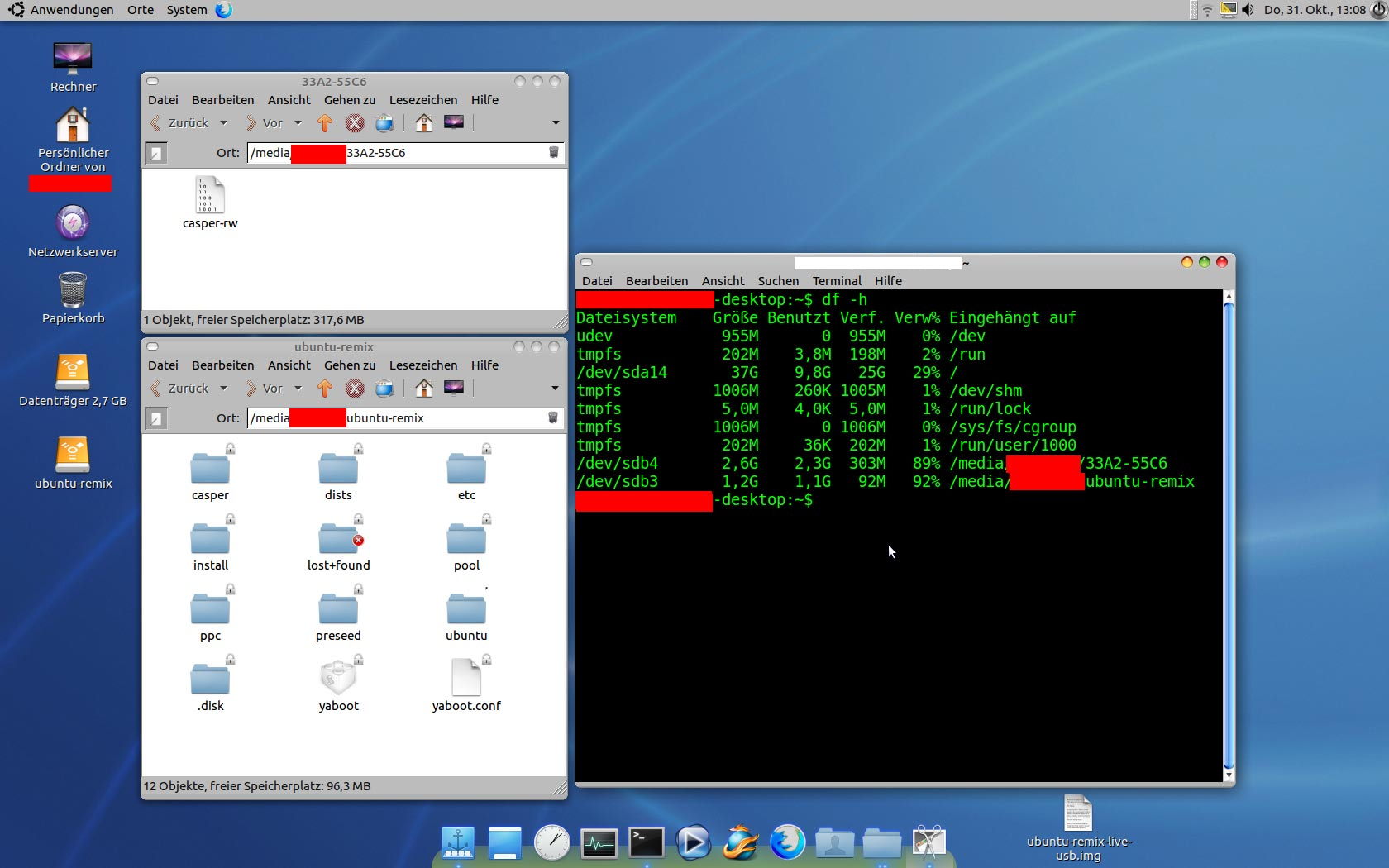Screen dimensions: 1389x868
Task: Open Zurück history dropdown in 33A2-55C6 window
Action: click(223, 123)
